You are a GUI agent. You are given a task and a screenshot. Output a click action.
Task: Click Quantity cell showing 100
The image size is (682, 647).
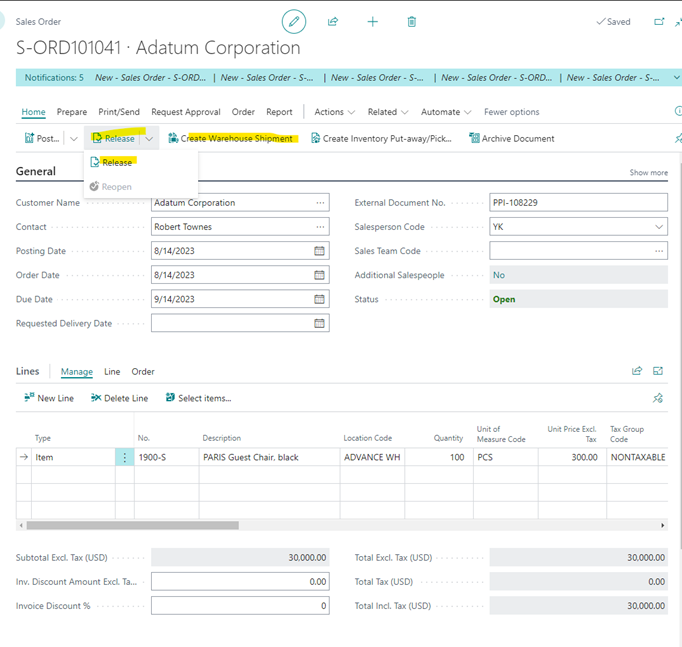point(439,457)
